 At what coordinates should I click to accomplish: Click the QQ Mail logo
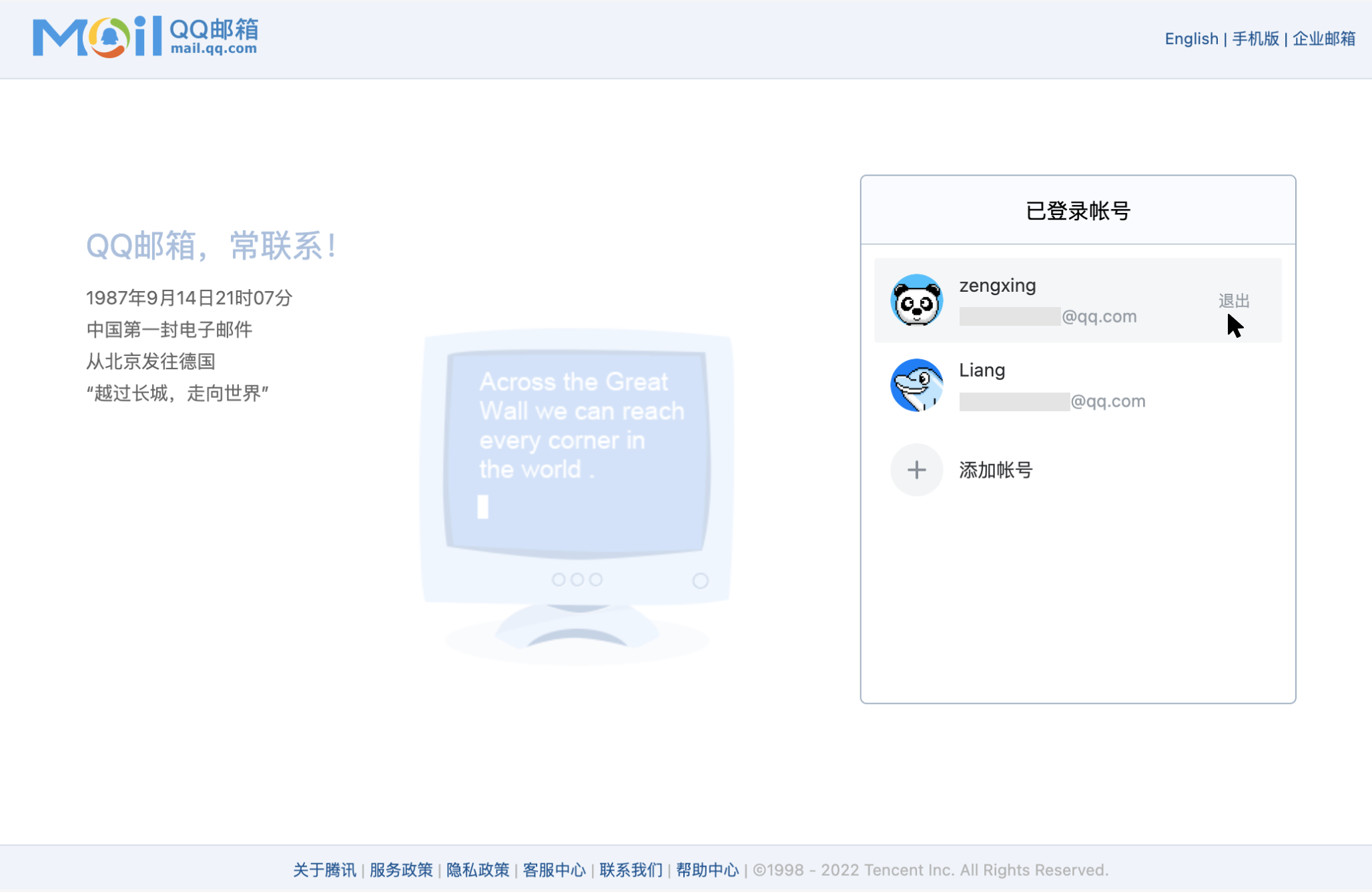click(145, 39)
